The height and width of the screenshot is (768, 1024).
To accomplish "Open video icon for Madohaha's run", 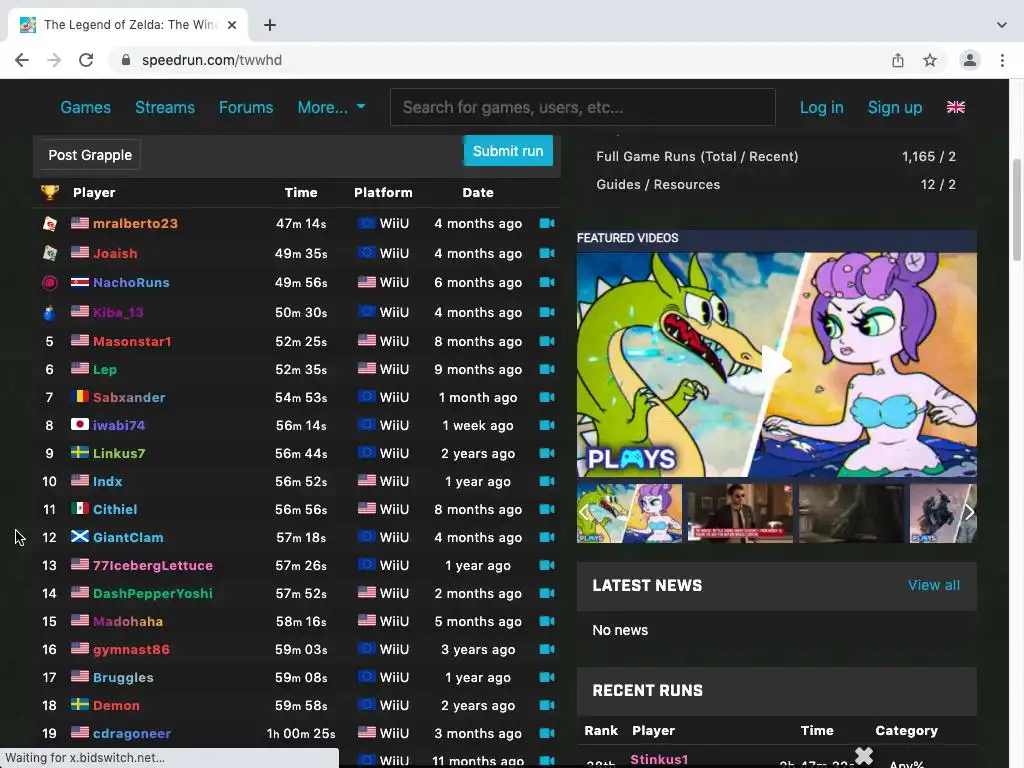I will [547, 622].
